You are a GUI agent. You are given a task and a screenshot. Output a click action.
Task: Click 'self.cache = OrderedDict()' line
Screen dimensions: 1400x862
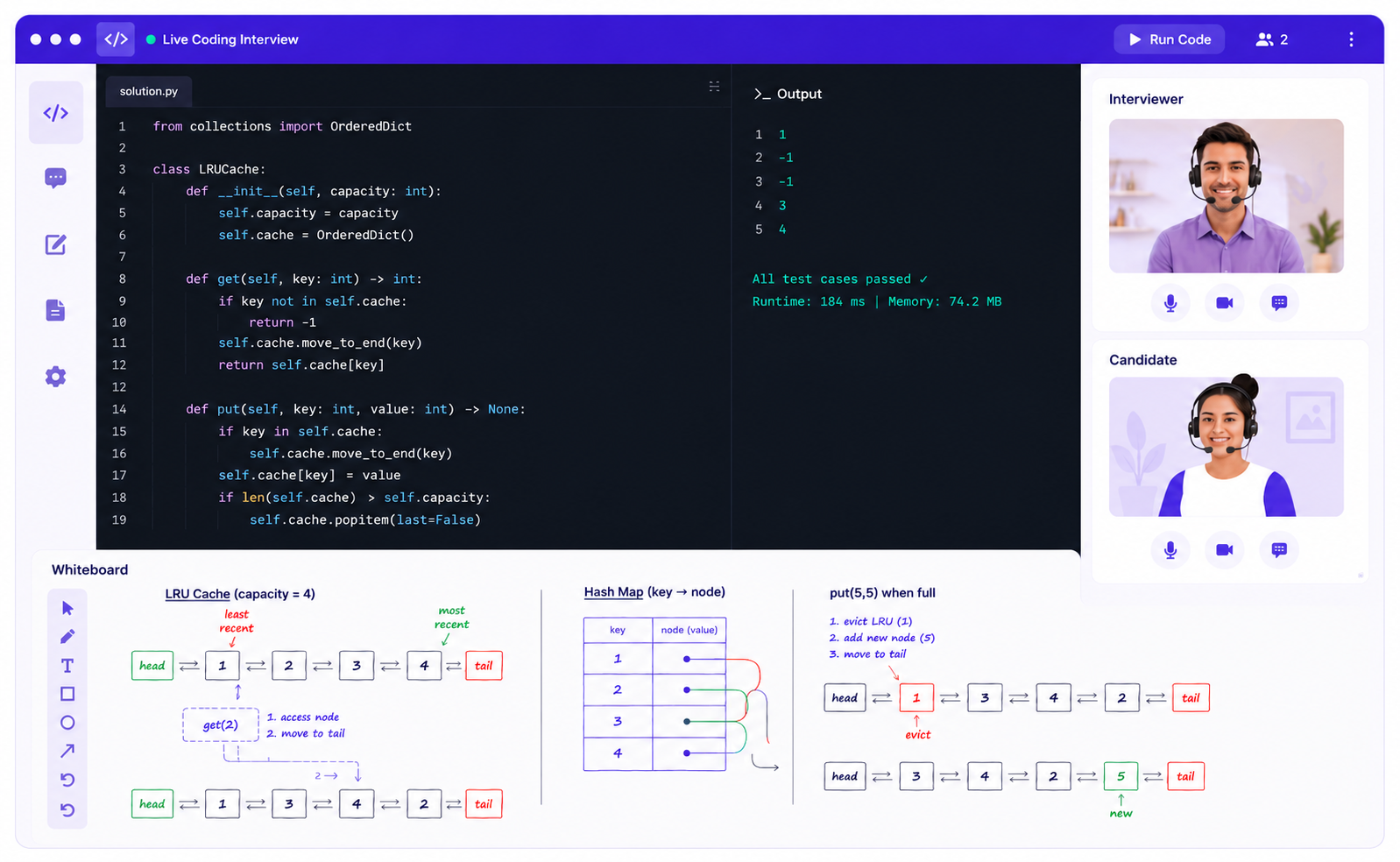(x=316, y=235)
